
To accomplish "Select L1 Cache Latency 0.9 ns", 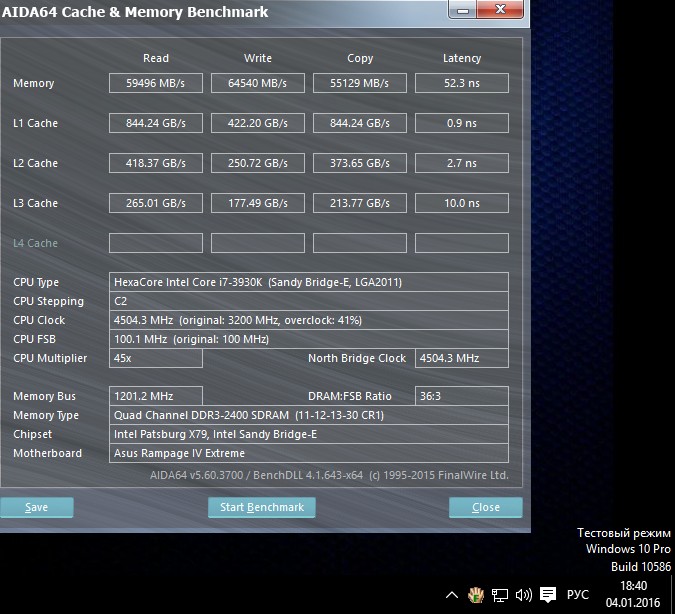I will [x=462, y=123].
